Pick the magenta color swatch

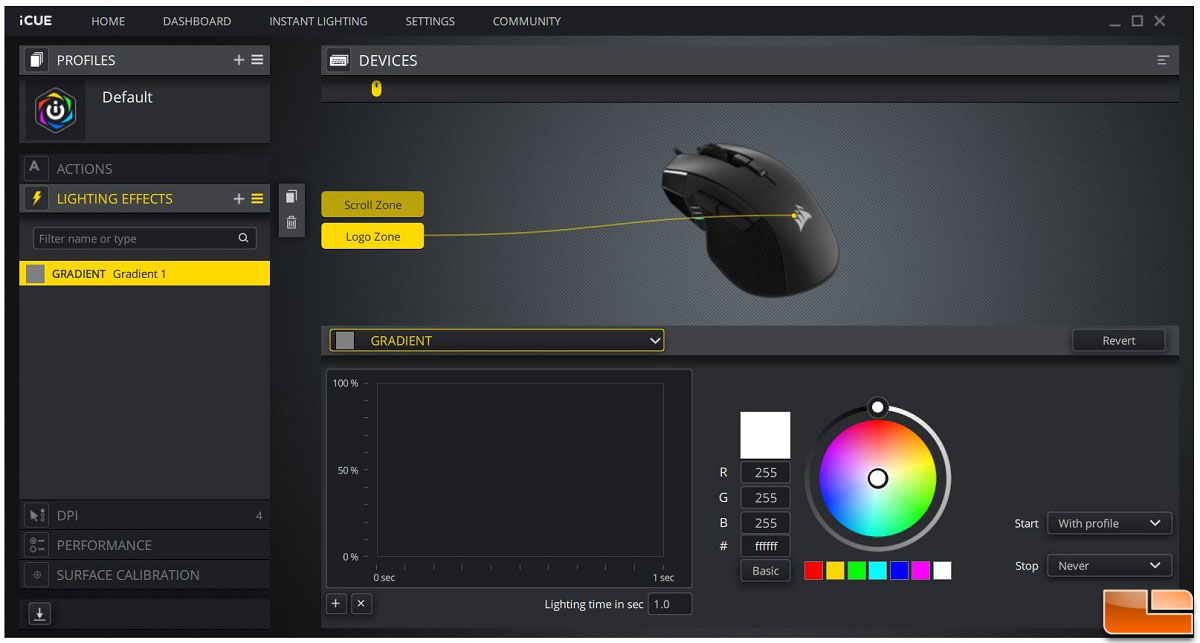(920, 571)
